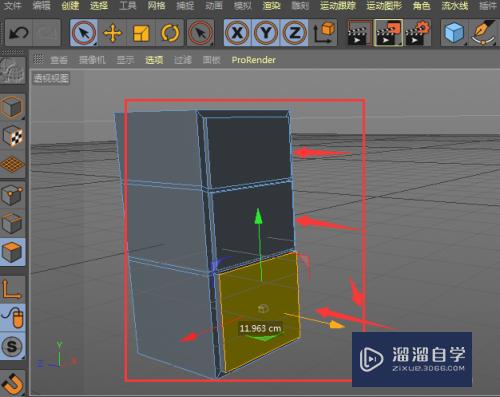This screenshot has width=500, height=397.
Task: Open the 工具 menu
Action: [127, 6]
